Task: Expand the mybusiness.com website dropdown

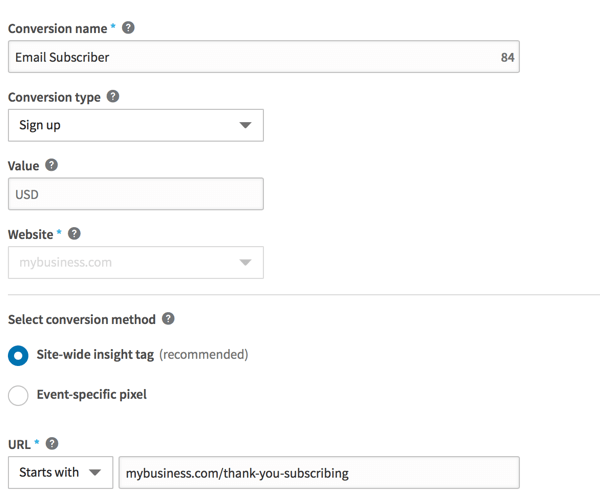Action: coord(135,263)
